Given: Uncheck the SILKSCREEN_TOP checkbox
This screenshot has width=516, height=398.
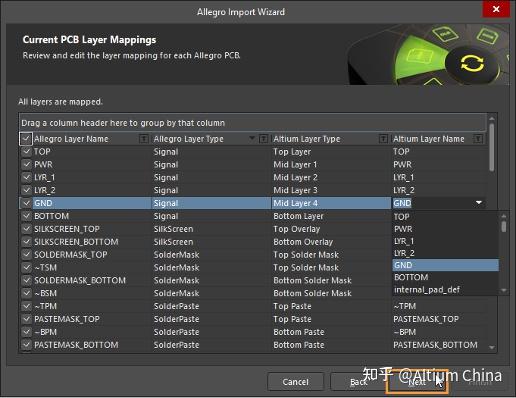Looking at the screenshot, I should pos(26,229).
